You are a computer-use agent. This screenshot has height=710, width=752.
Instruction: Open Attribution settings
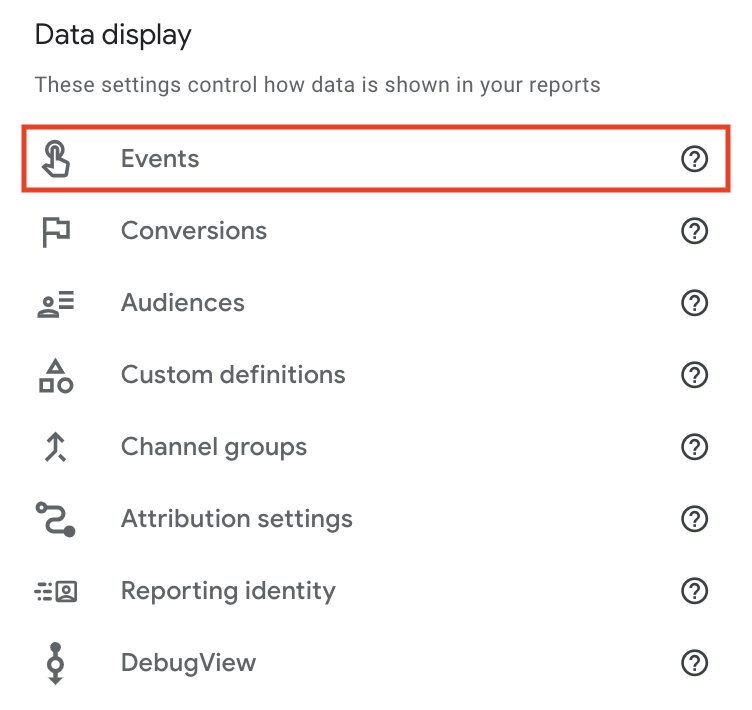point(376,519)
